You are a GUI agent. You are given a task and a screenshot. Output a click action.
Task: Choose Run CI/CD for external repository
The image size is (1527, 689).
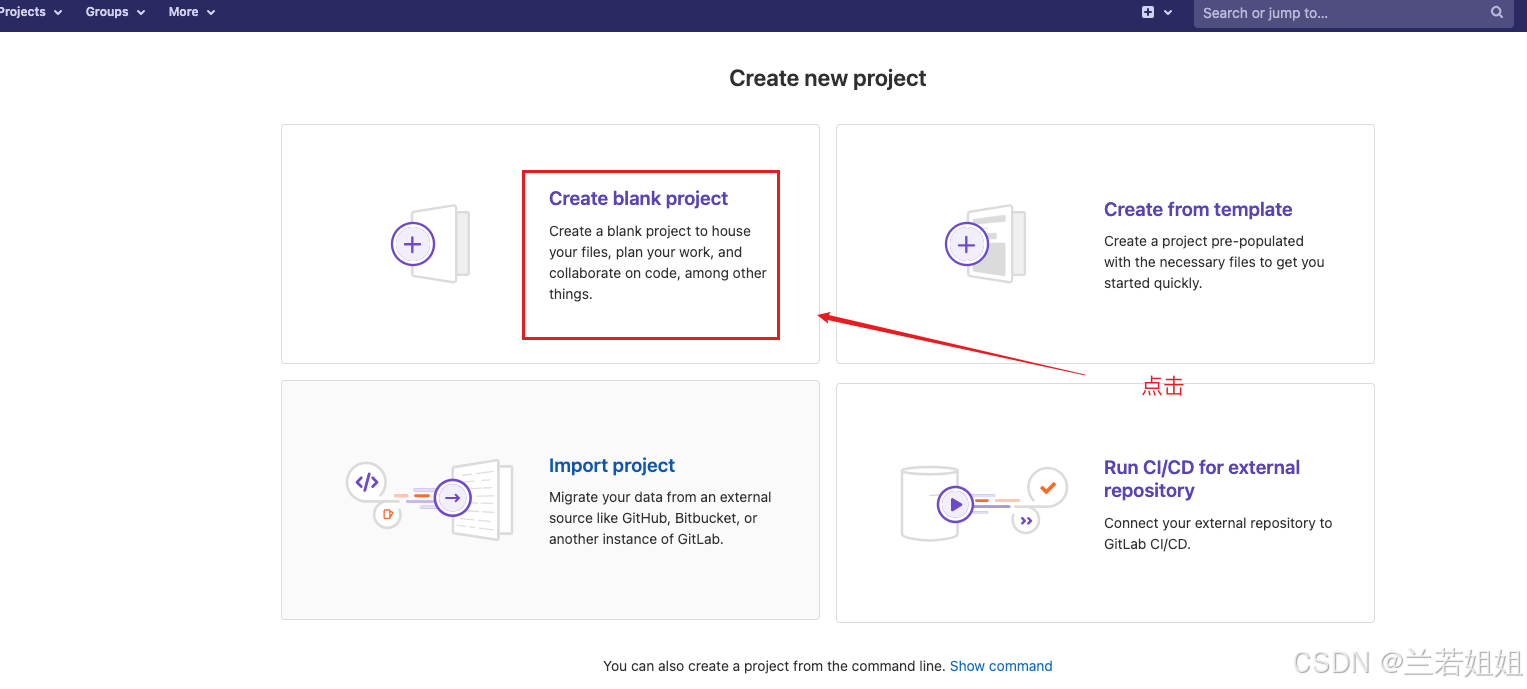point(1202,479)
